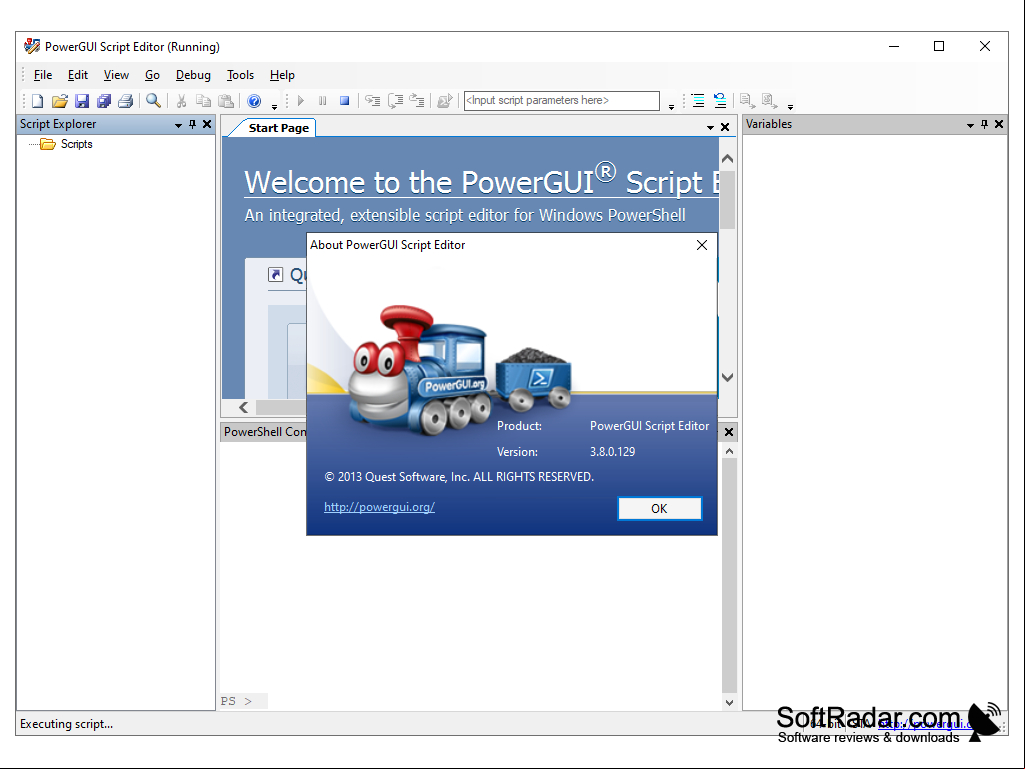
Task: Open the Edit menu
Action: pos(78,75)
